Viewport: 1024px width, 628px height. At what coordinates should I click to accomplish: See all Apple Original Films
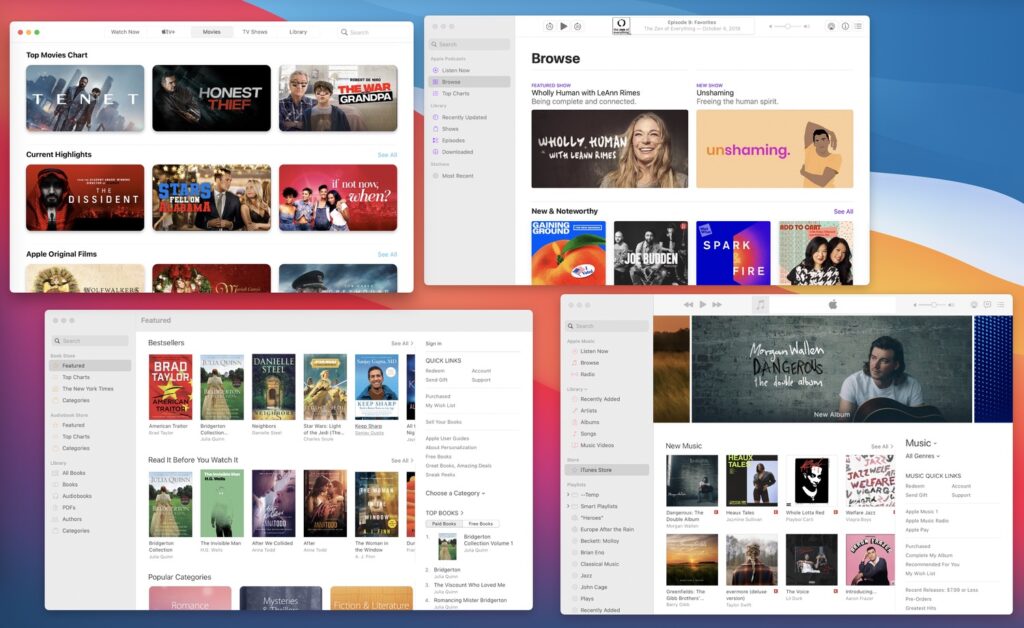pos(387,255)
